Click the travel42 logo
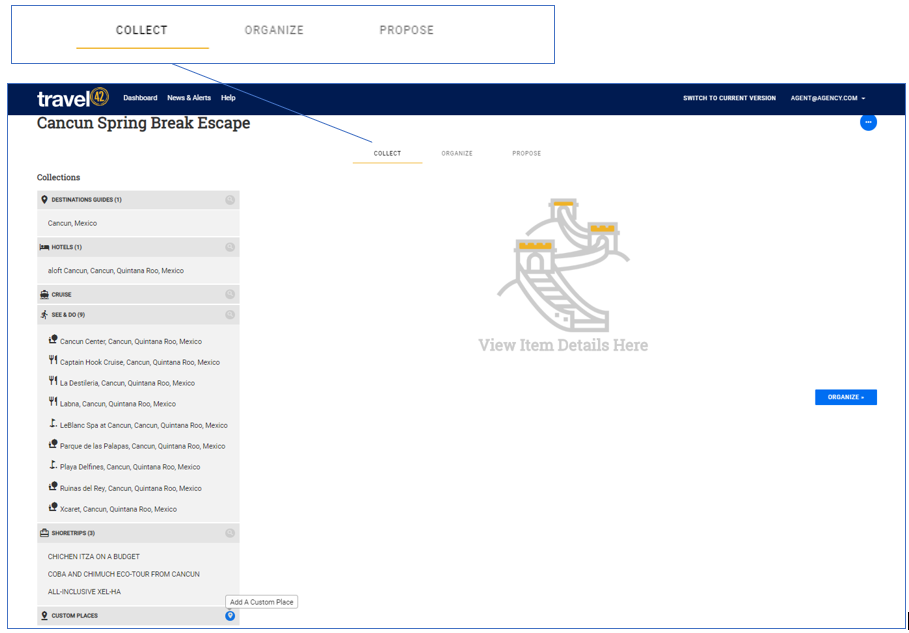The width and height of the screenshot is (909, 633). point(72,98)
